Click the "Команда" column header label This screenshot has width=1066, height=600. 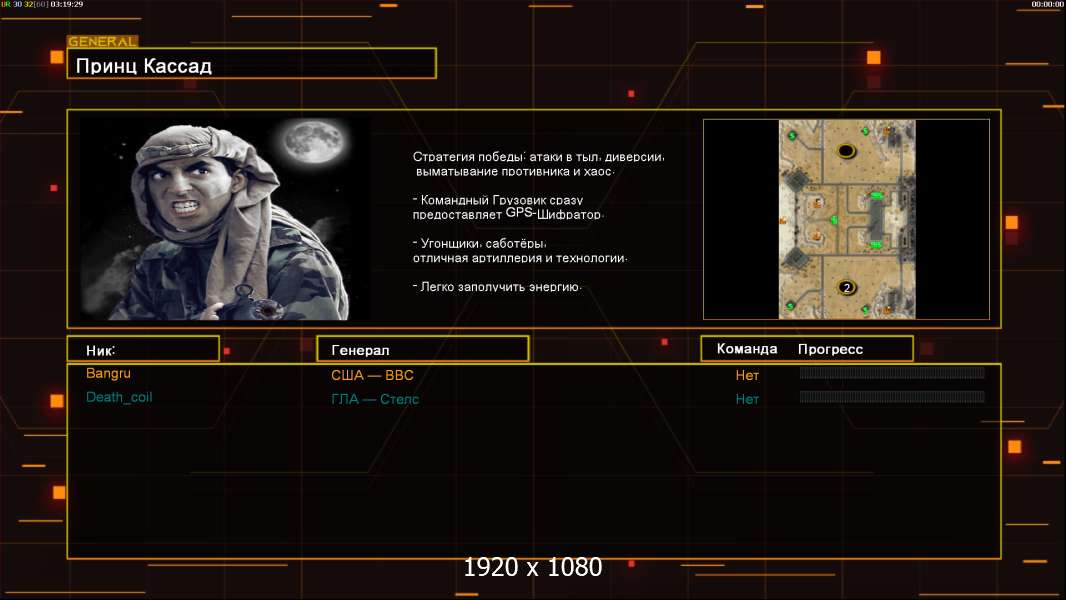click(x=747, y=349)
